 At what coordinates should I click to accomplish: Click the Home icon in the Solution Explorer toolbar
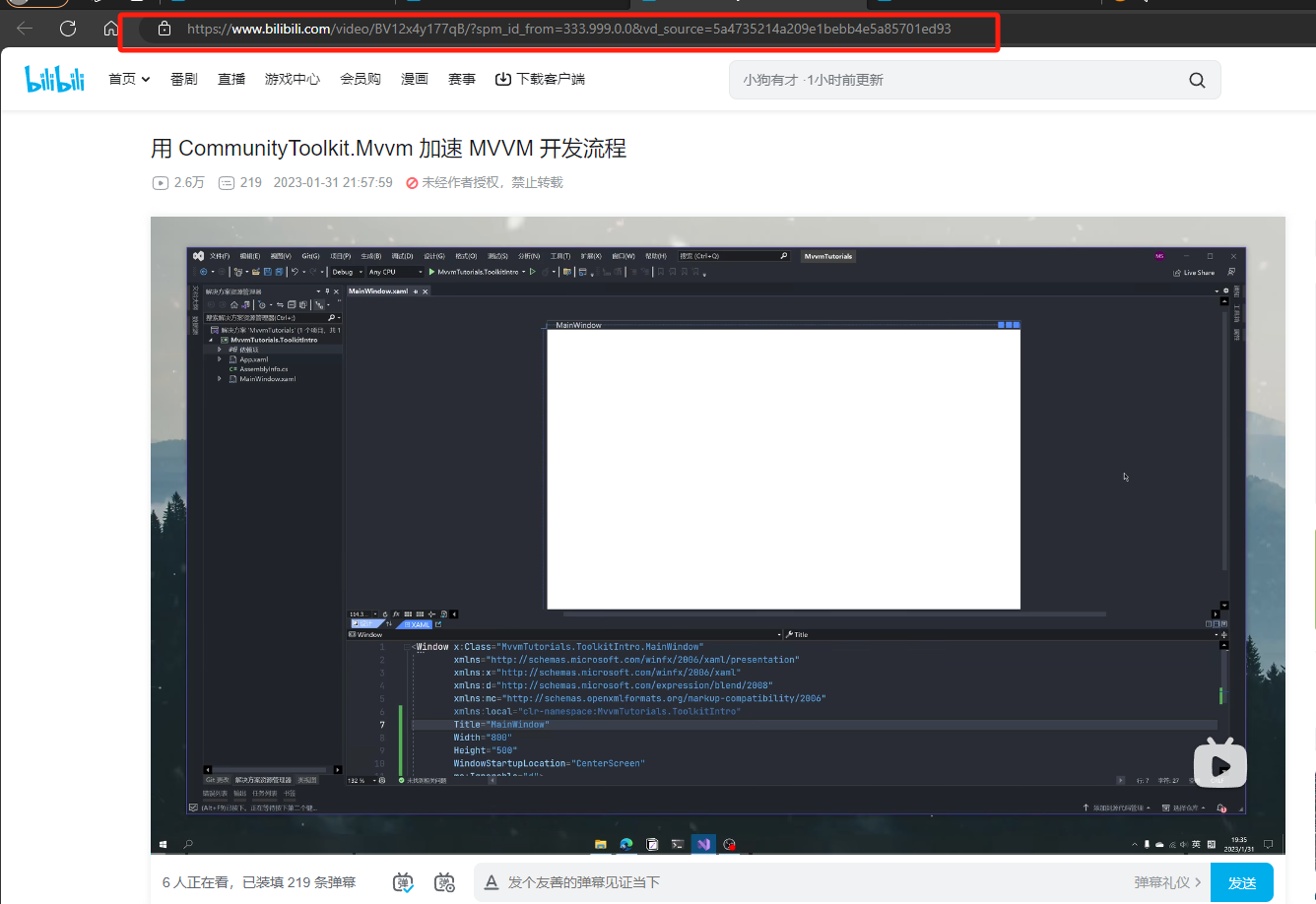[234, 305]
